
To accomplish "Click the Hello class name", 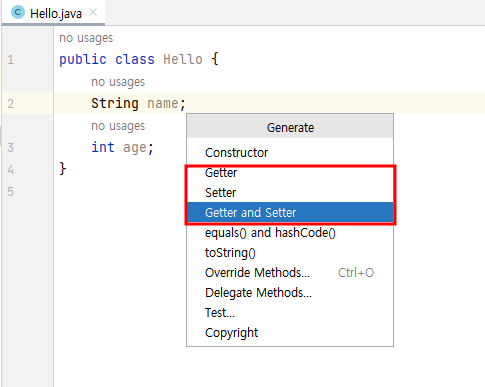I will coord(183,59).
